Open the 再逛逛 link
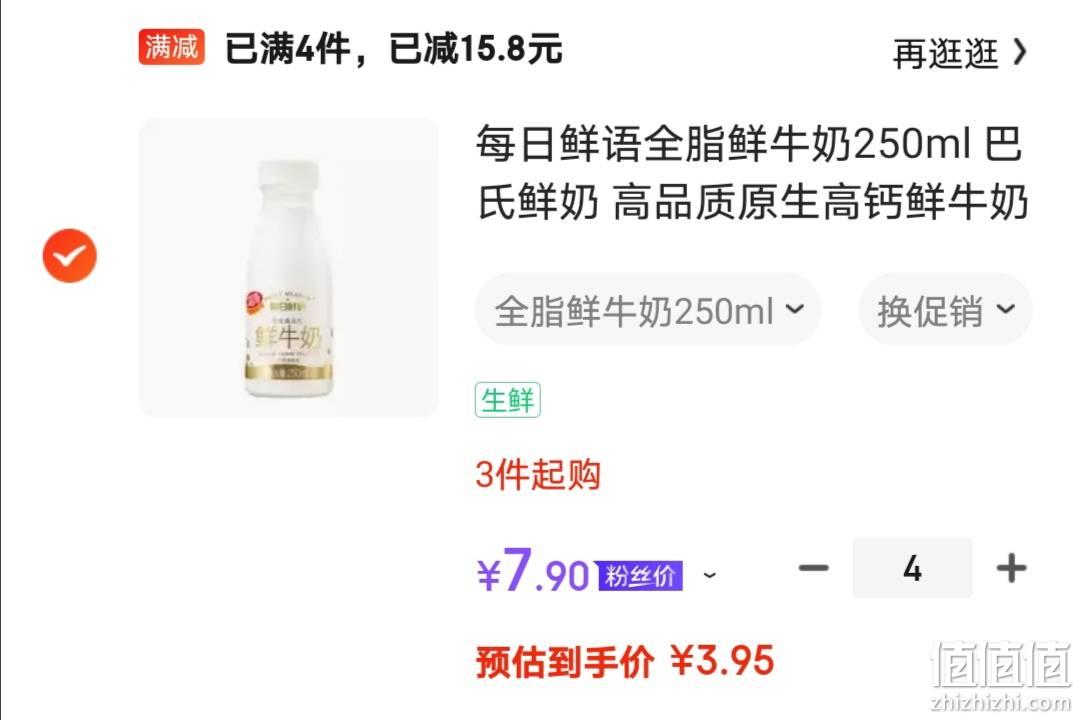This screenshot has height=720, width=1080. pos(945,53)
